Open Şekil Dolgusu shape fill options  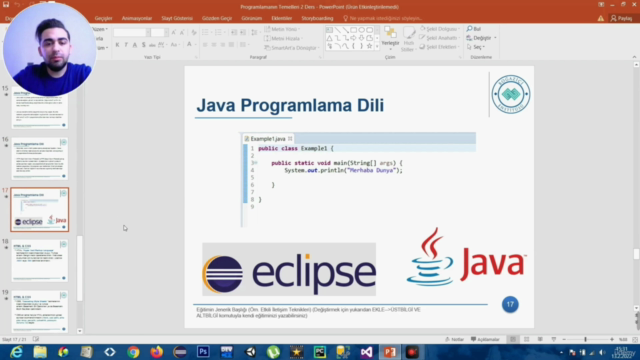click(x=440, y=29)
